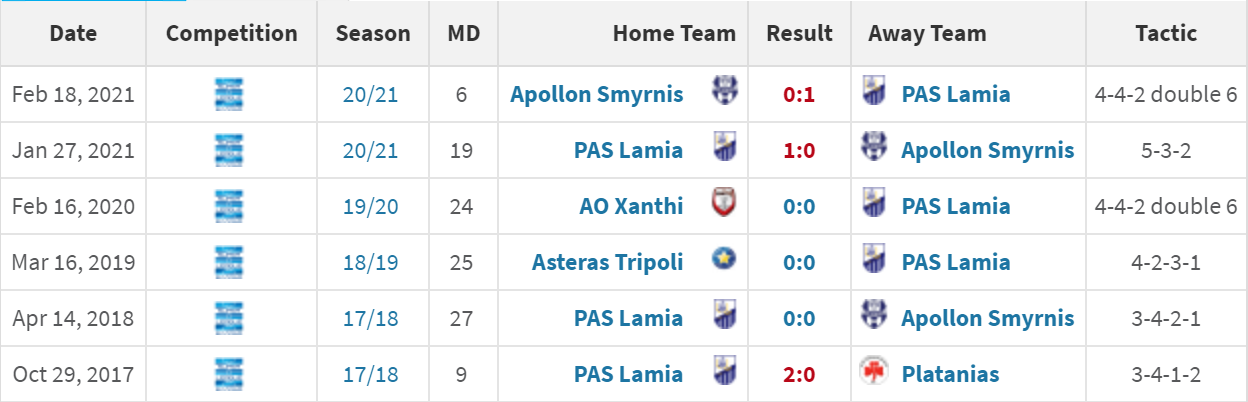The image size is (1248, 402).
Task: Click competition icon in Mar 16, 2019 row
Action: 230,262
